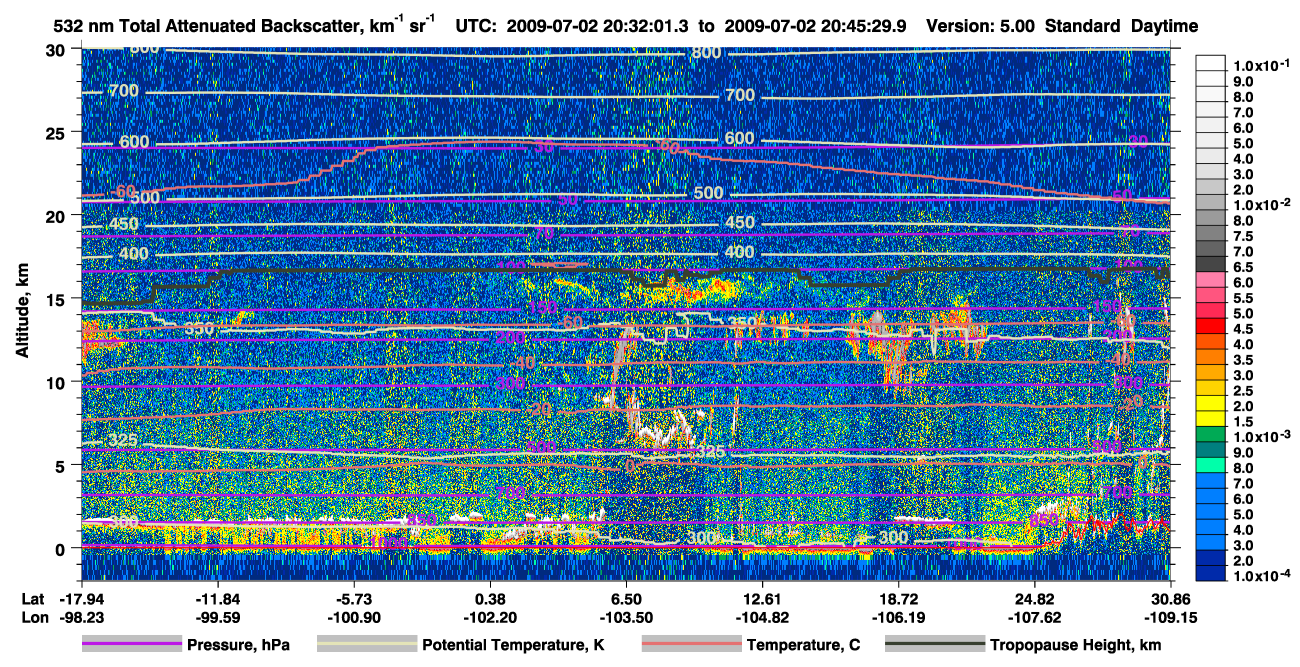Click the "Tropopause Height, km" legend label
The width and height of the screenshot is (1300, 667).
(1075, 645)
